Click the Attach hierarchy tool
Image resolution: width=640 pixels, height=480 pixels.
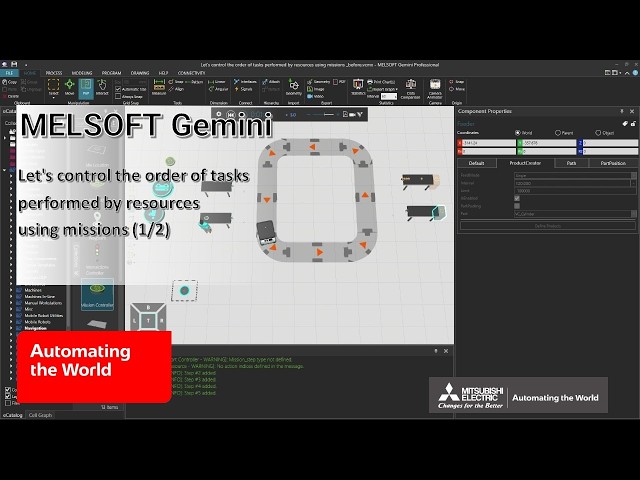[x=271, y=82]
